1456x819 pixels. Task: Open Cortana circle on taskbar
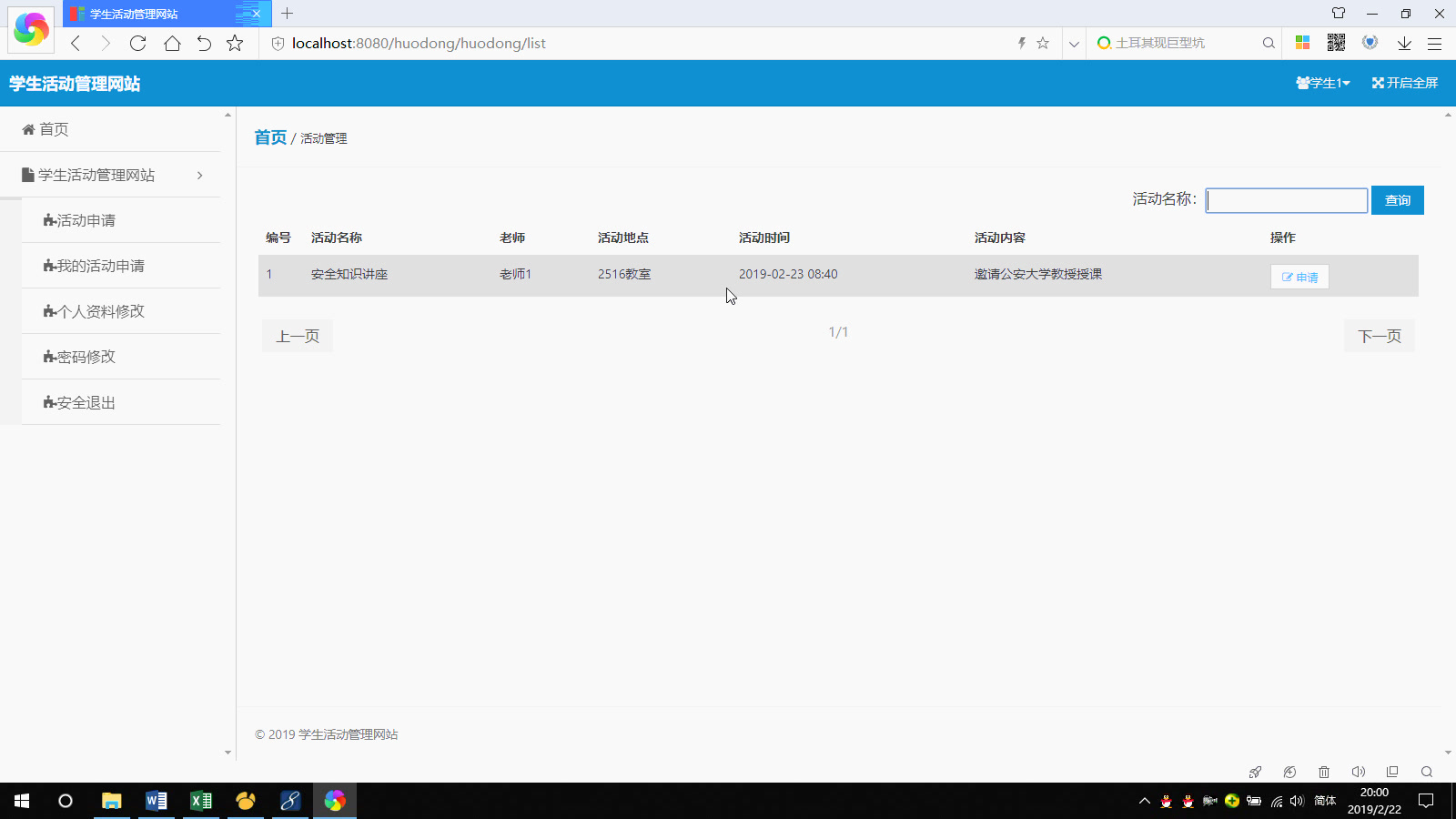pos(66,801)
